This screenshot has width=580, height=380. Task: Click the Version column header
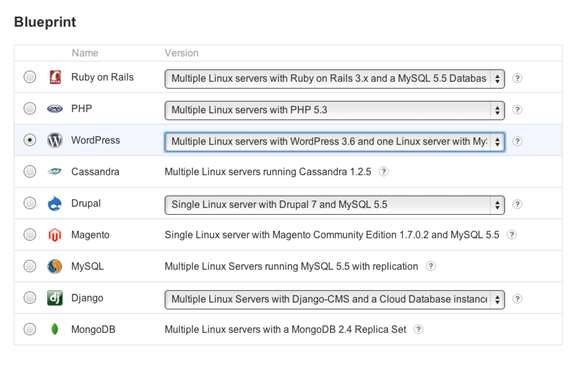[x=182, y=53]
